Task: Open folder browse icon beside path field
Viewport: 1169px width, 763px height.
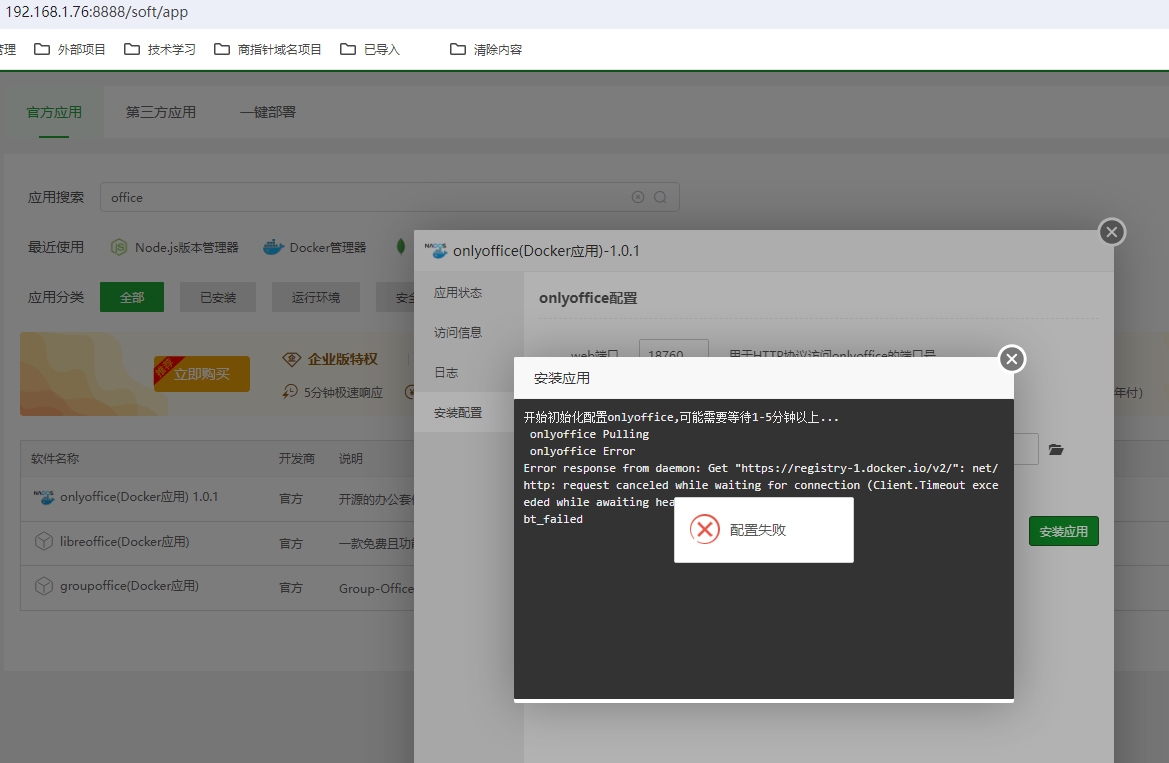Action: pos(1056,449)
